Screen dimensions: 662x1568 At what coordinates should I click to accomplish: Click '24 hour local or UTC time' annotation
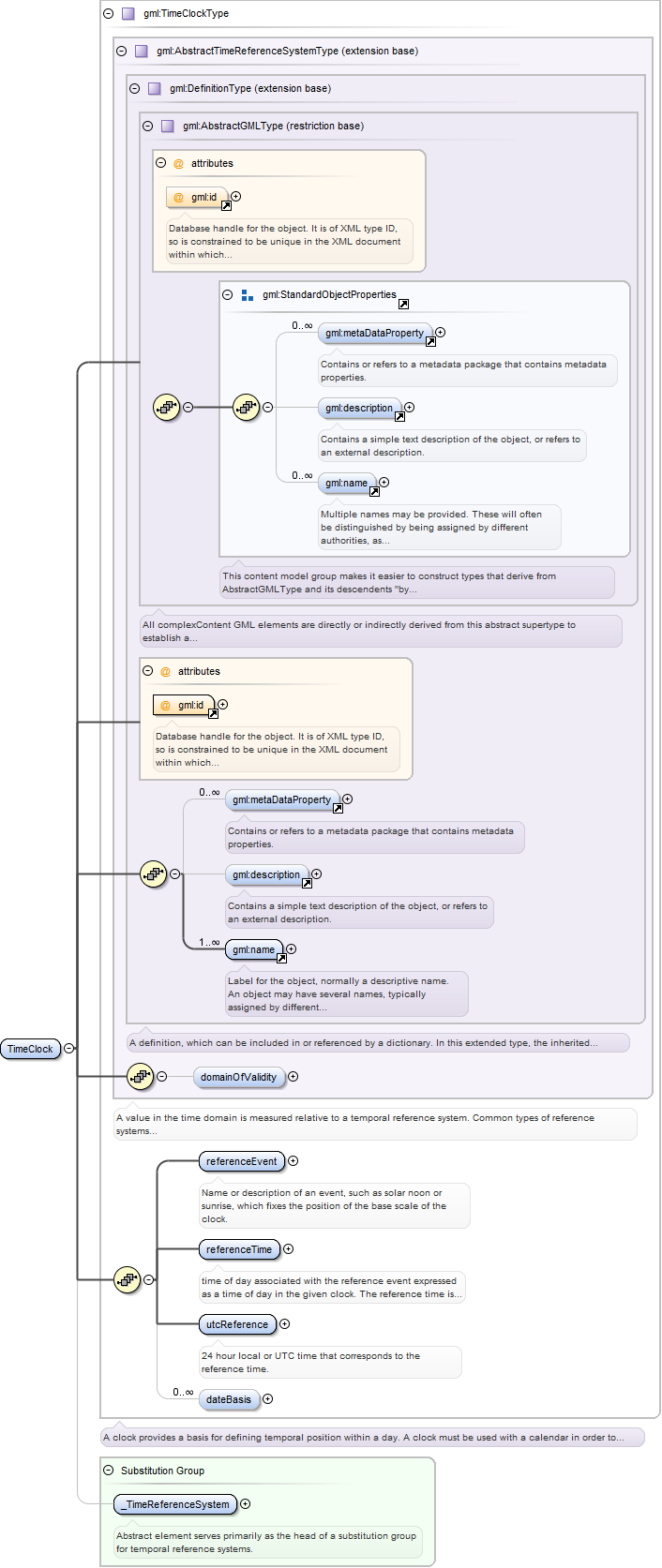tap(330, 1362)
